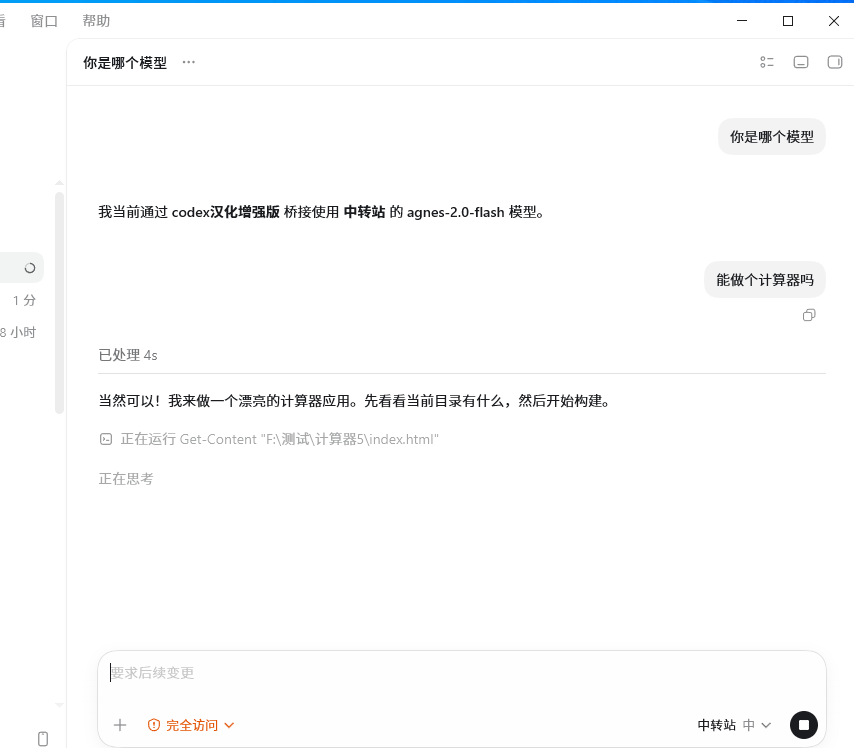Click the conversation title 你是哪个模型
Image resolution: width=854 pixels, height=748 pixels.
click(x=125, y=63)
